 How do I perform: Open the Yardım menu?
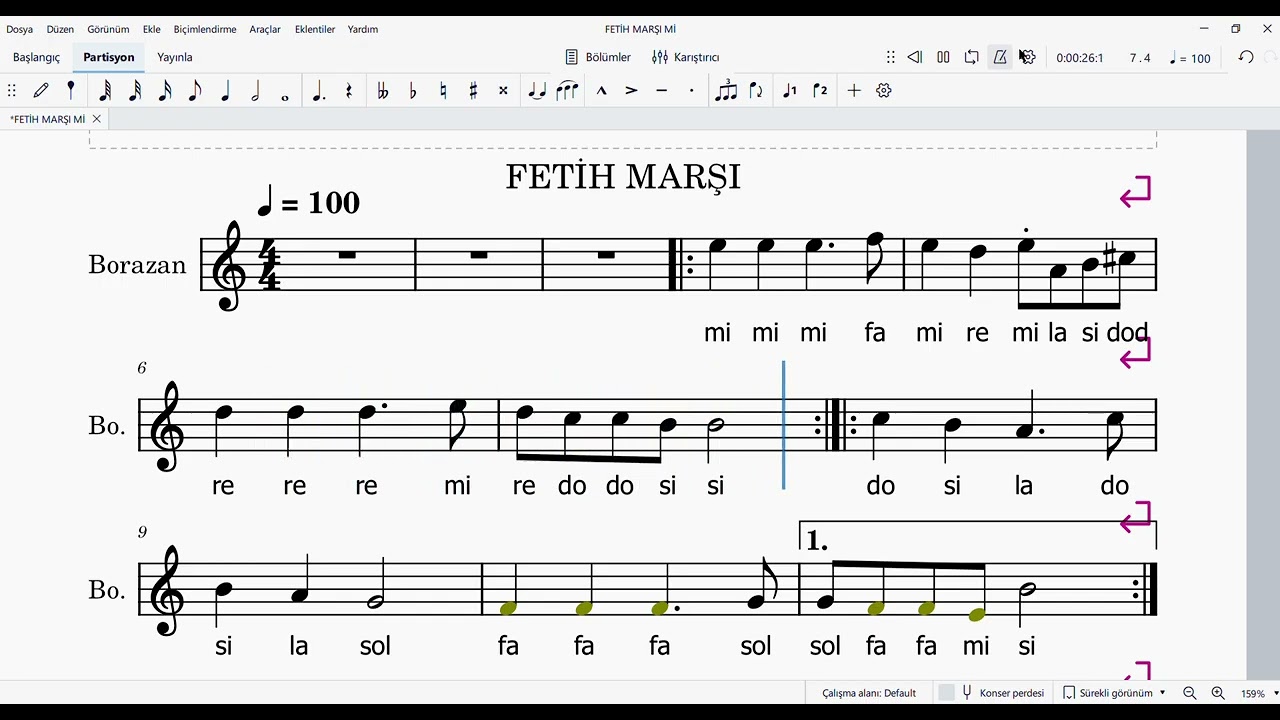coord(363,29)
